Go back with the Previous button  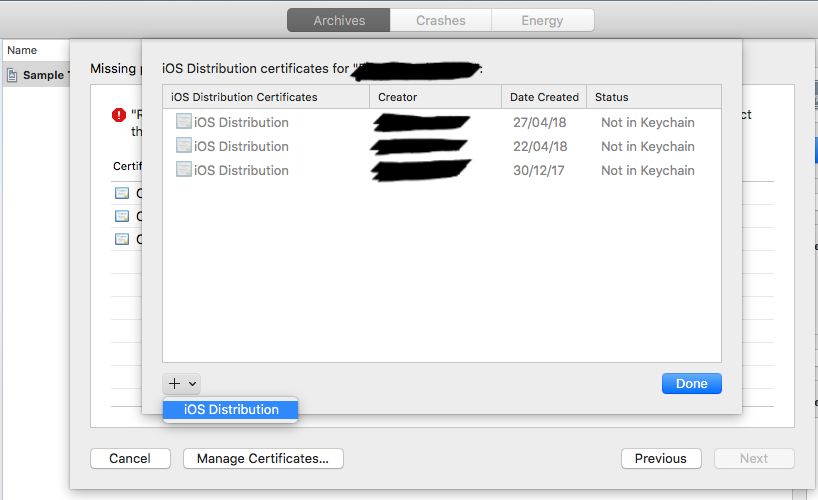pos(661,458)
